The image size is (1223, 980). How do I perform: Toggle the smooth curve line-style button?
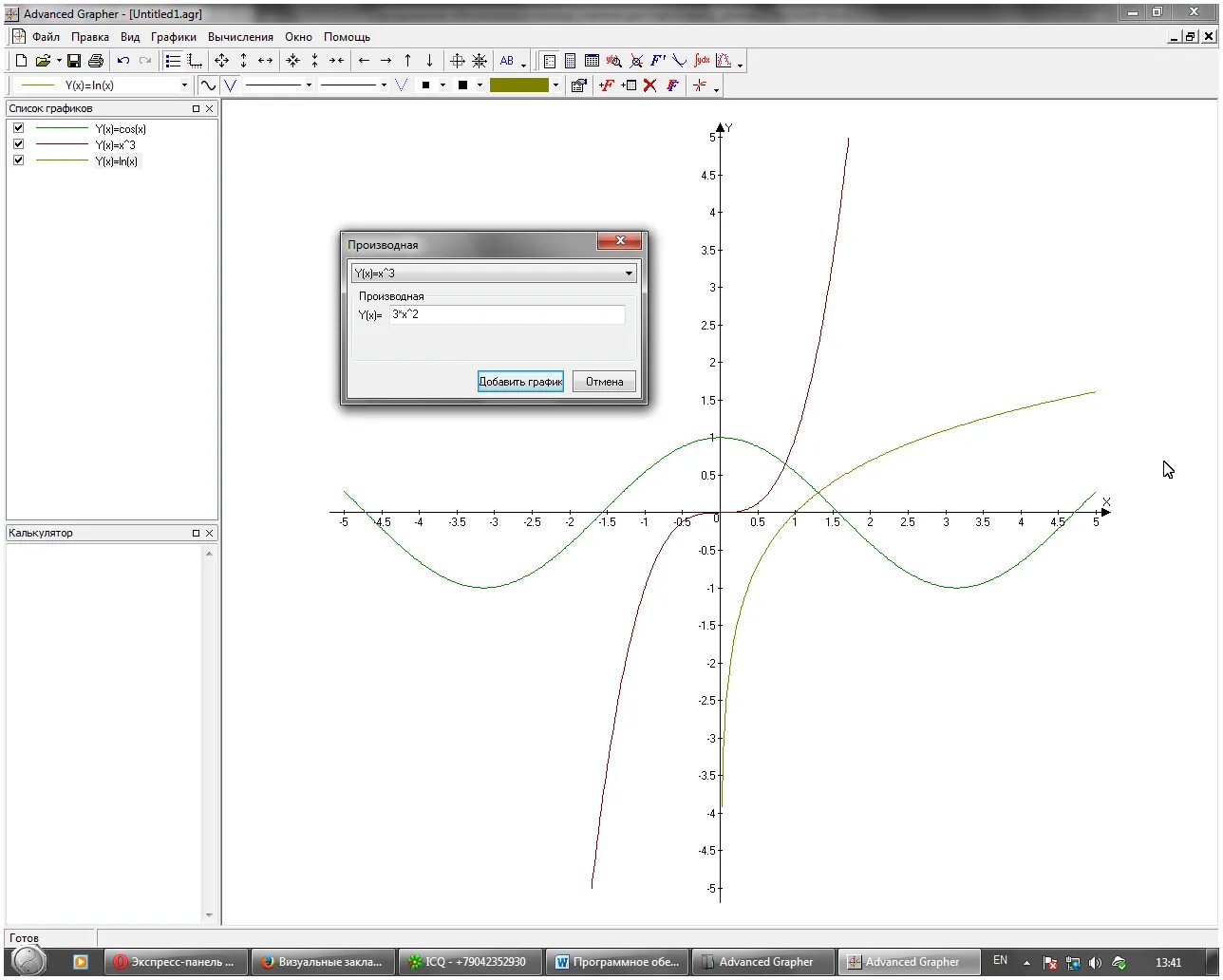(208, 85)
